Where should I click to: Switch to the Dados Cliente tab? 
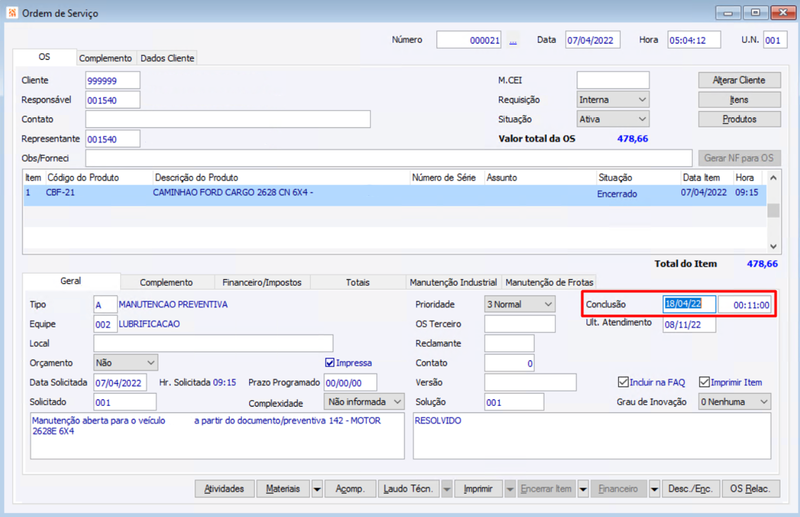pyautogui.click(x=167, y=58)
